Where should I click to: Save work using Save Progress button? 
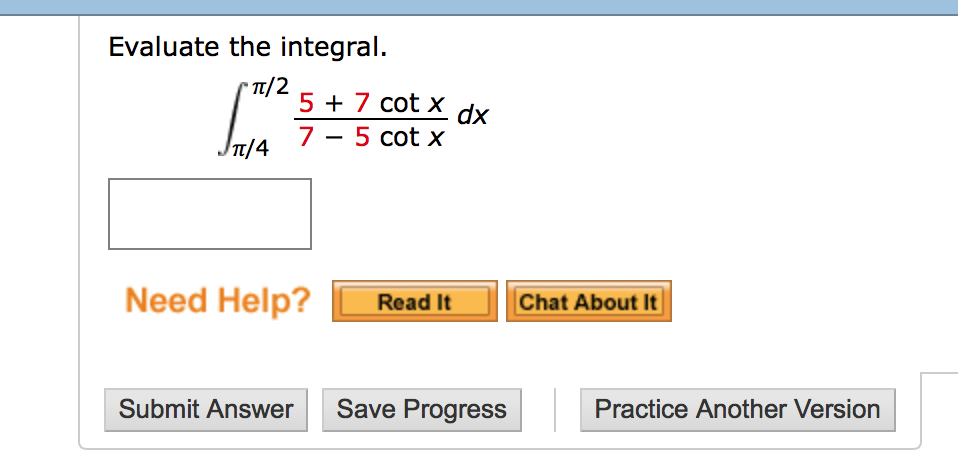(x=422, y=409)
